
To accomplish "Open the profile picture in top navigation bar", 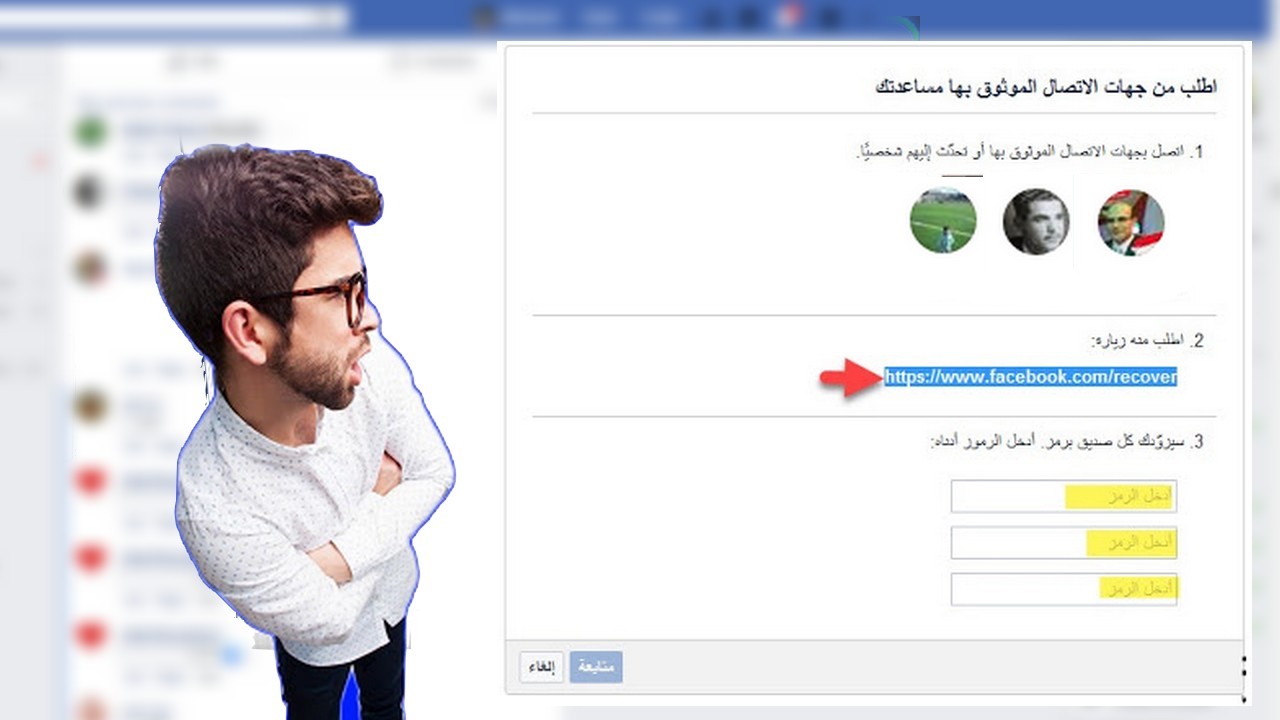I will [485, 17].
